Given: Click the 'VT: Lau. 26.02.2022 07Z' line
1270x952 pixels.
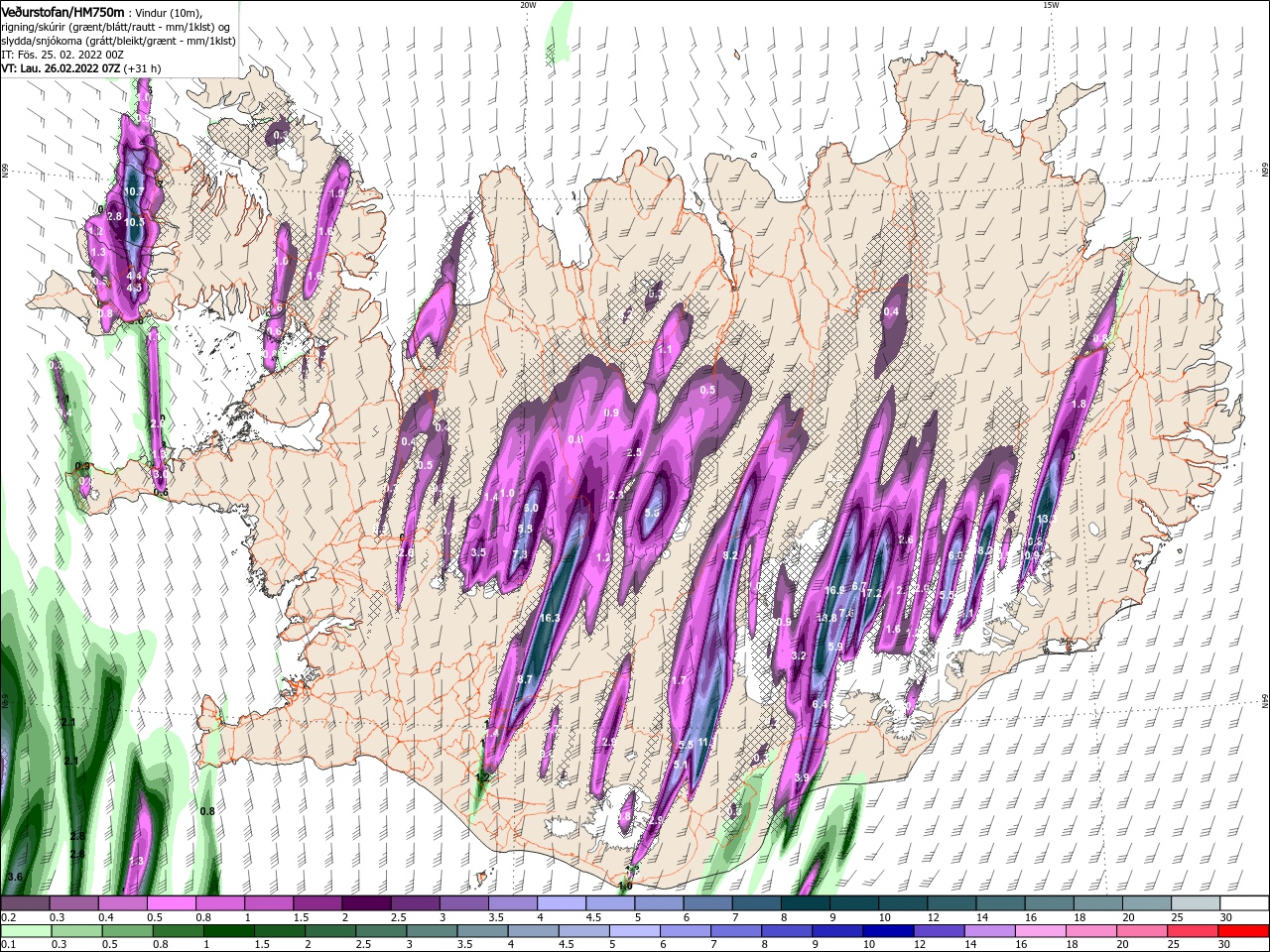Looking at the screenshot, I should (60, 68).
